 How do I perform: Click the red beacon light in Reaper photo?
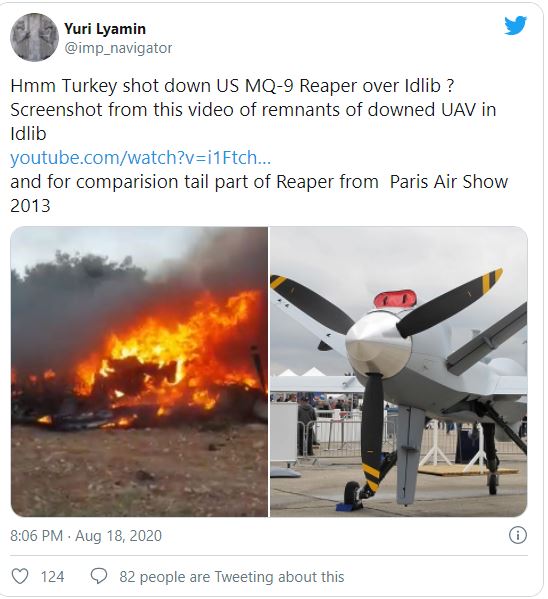pyautogui.click(x=395, y=298)
